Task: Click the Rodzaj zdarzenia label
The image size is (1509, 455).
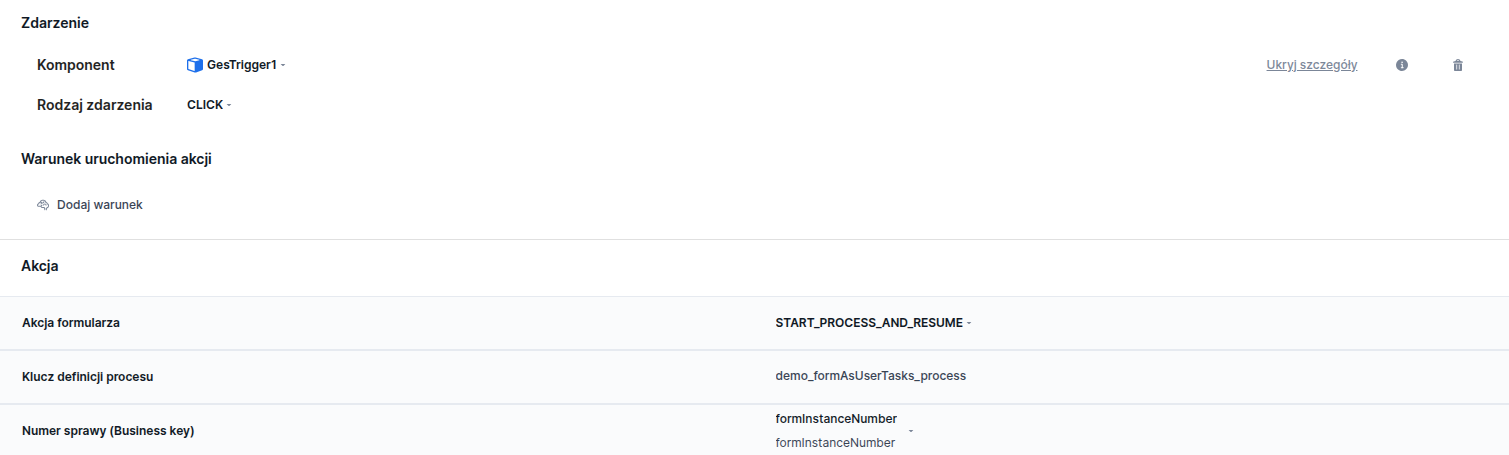Action: point(95,105)
